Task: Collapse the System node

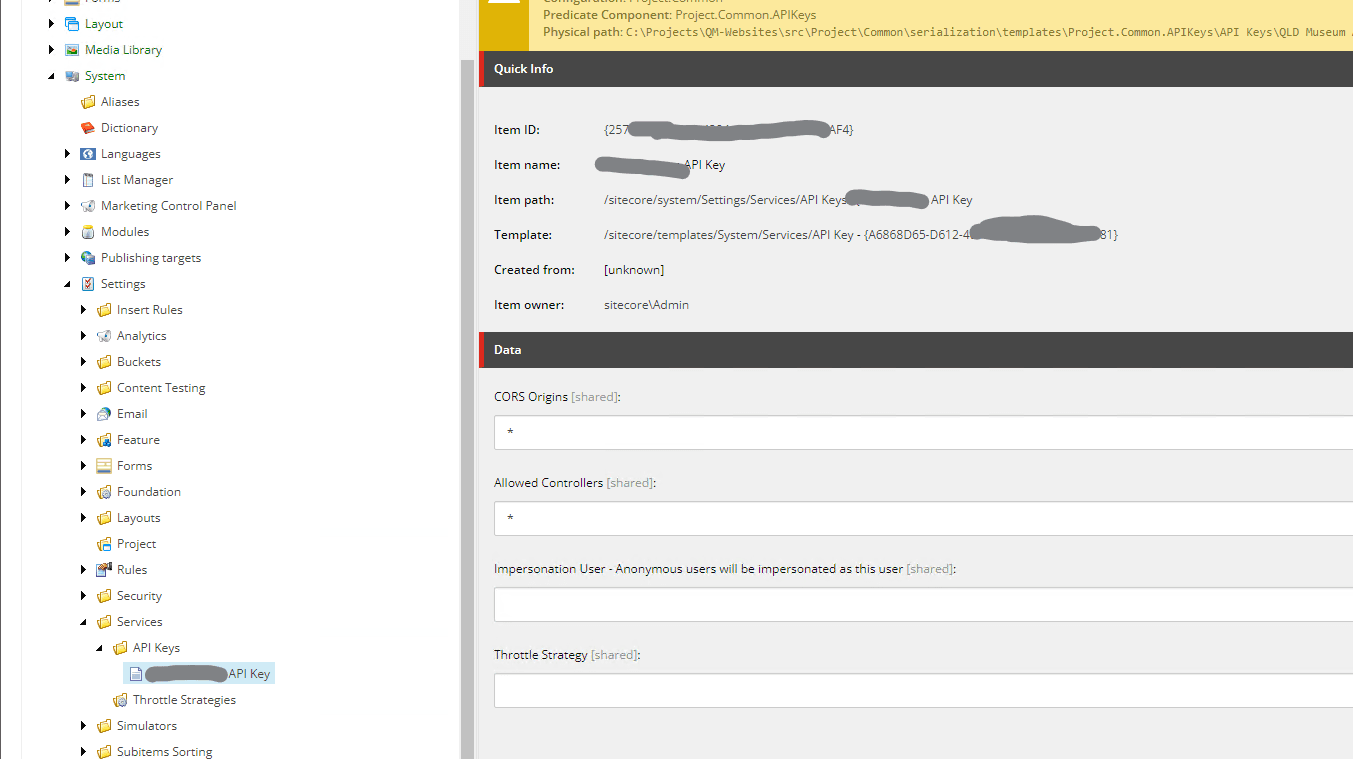Action: tap(52, 76)
